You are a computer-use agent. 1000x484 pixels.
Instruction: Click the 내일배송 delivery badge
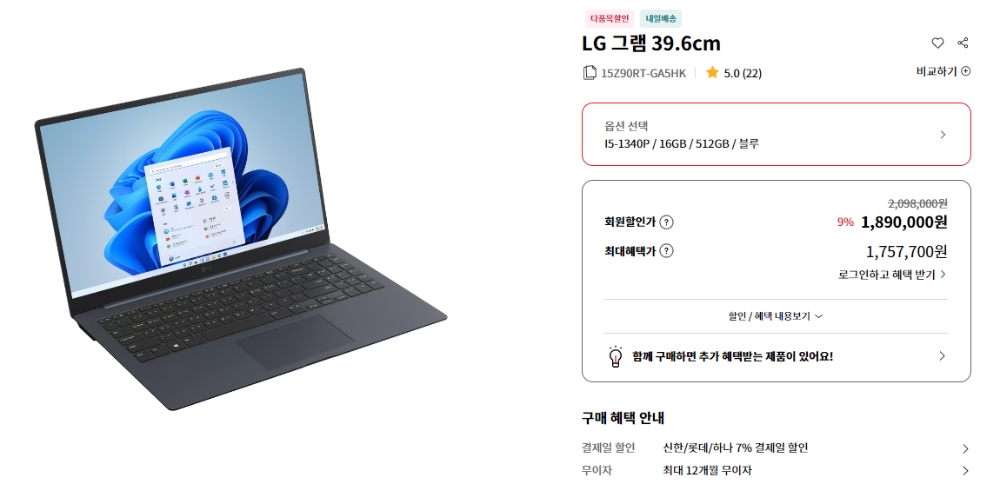[661, 18]
